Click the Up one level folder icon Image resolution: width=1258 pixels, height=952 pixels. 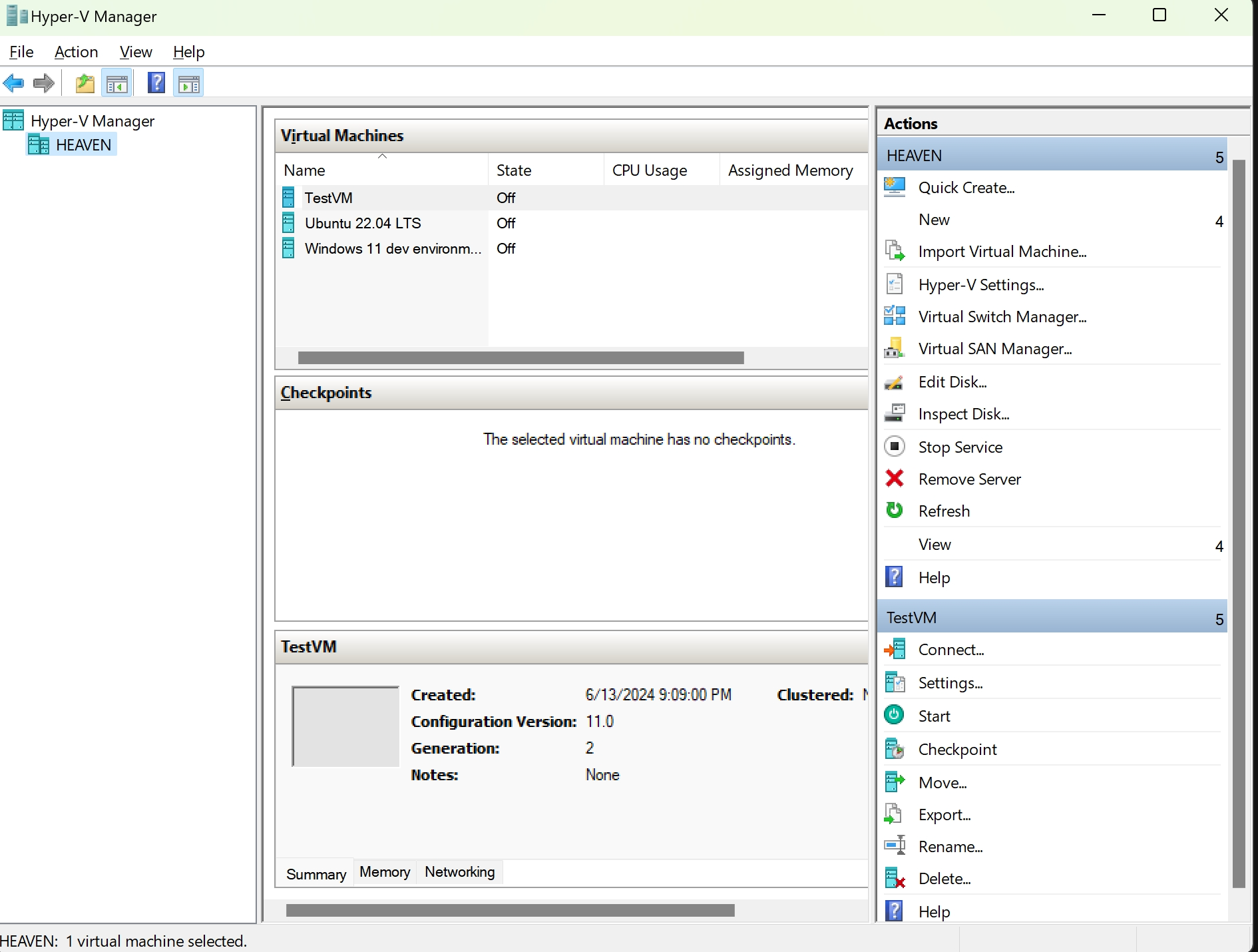tap(85, 83)
